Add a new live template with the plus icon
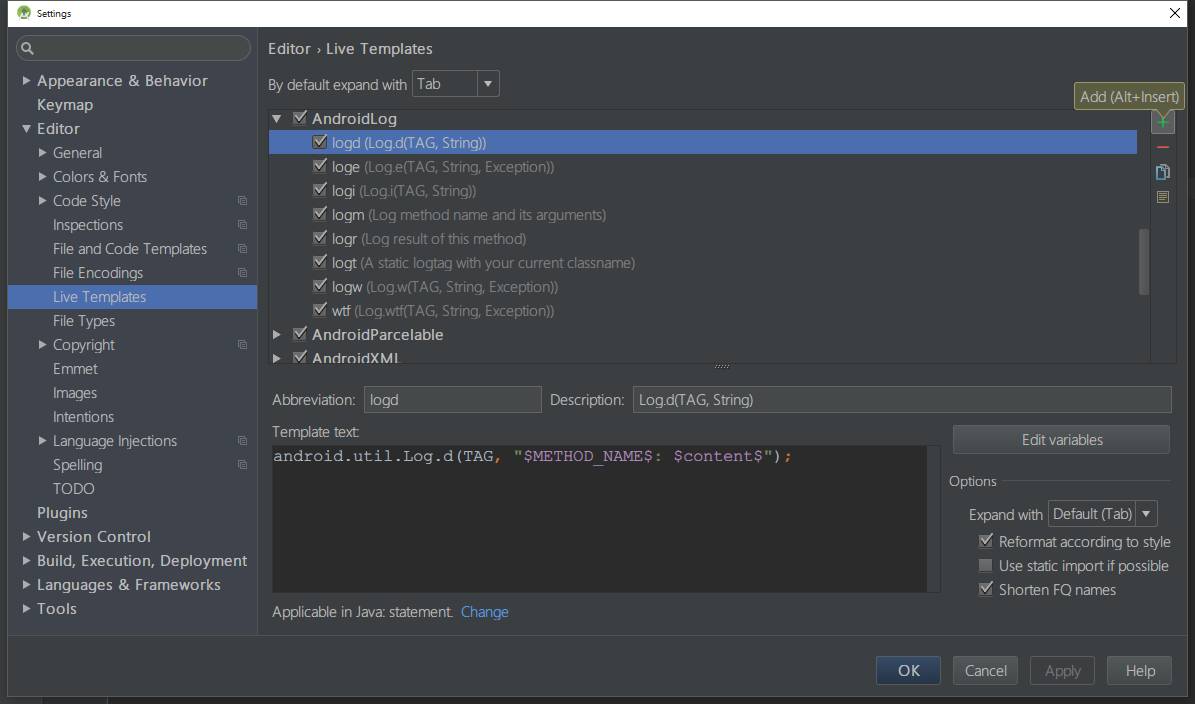Screen dimensions: 1195x704 (x=1162, y=122)
